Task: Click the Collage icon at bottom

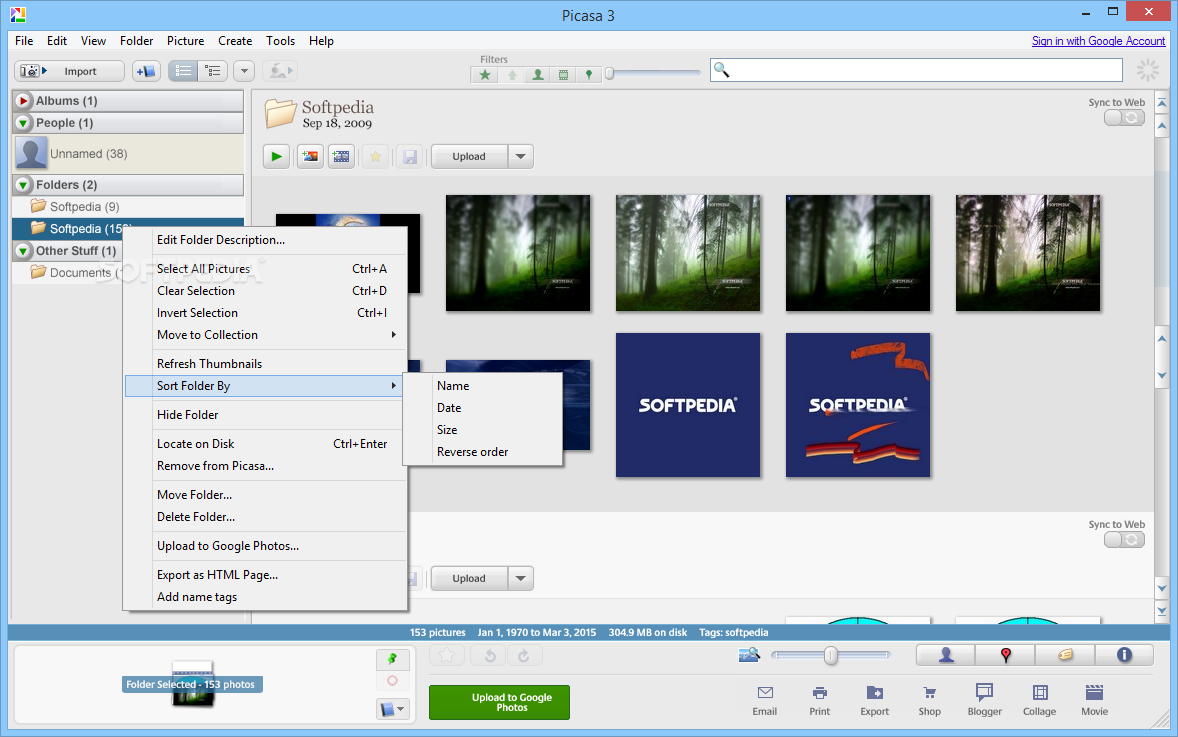Action: [x=1040, y=700]
